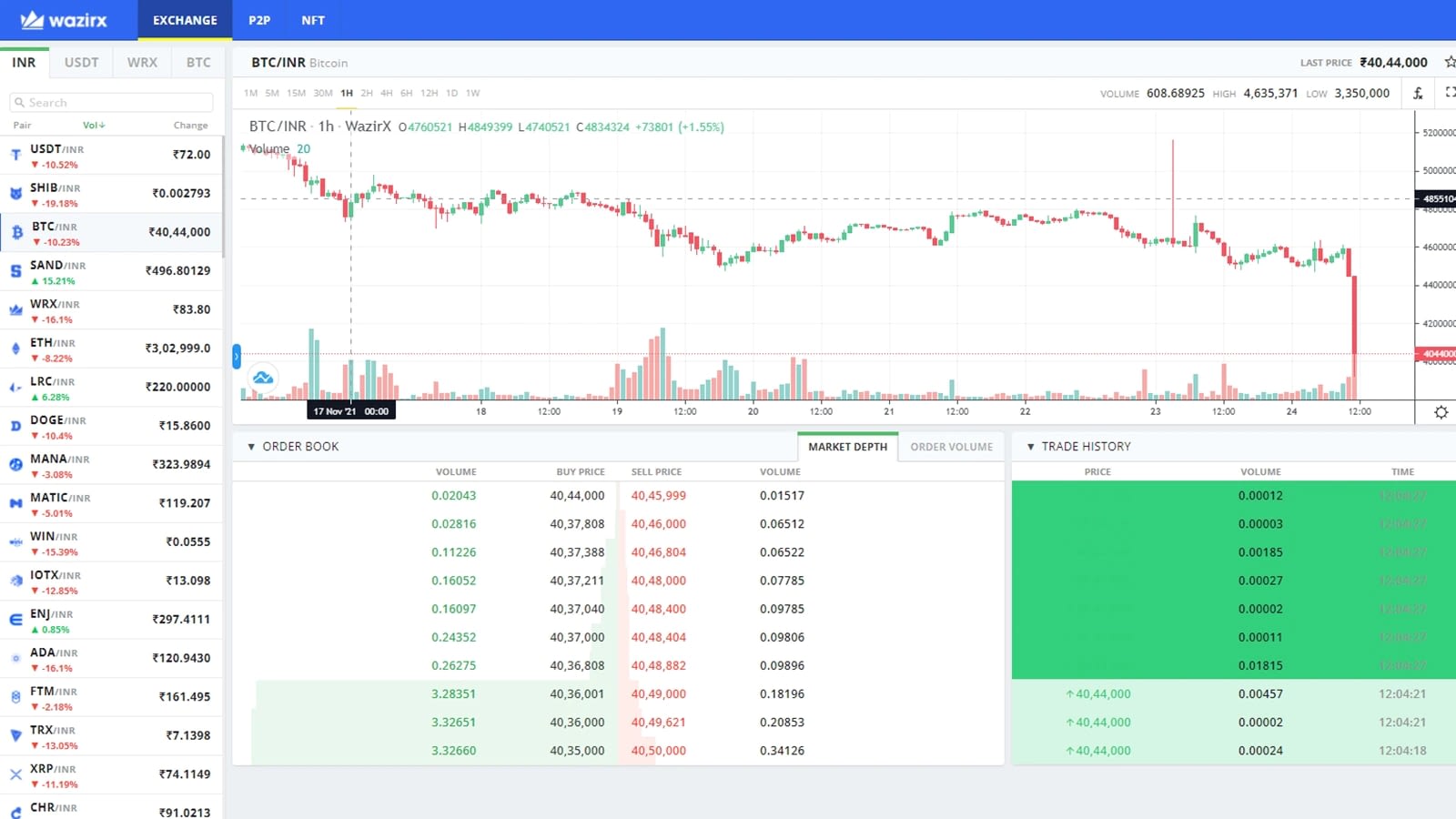Click the FTM coin icon
Screen dimensions: 1456x819
(15, 697)
